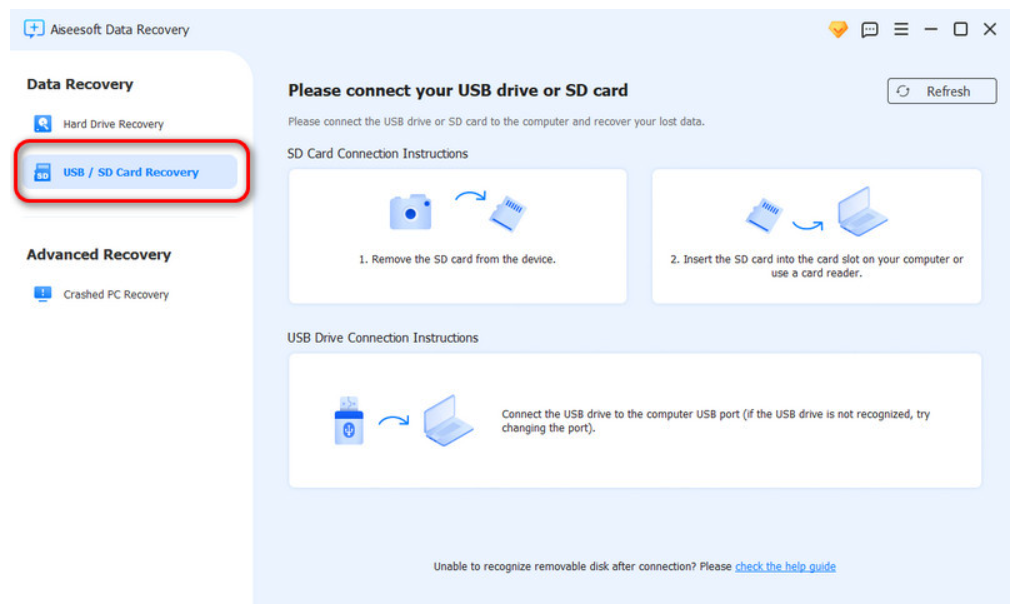
Task: Select the Crashed PC Recovery icon
Action: pyautogui.click(x=41, y=294)
